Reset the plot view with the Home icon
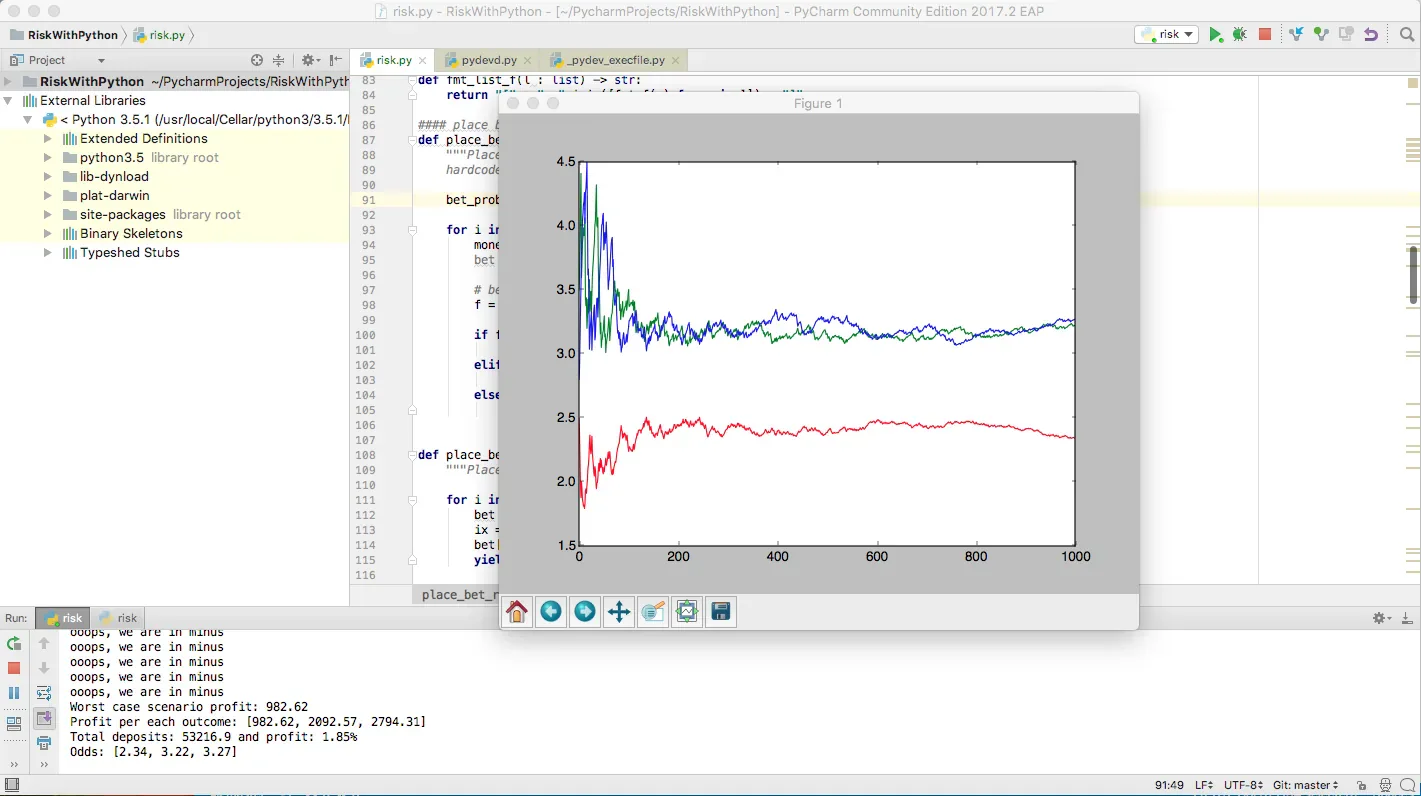Viewport: 1421px width, 796px height. pos(517,611)
